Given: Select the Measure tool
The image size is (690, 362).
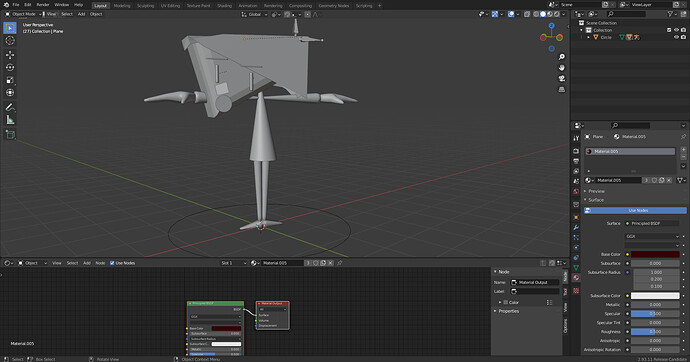Looking at the screenshot, I should point(10,120).
